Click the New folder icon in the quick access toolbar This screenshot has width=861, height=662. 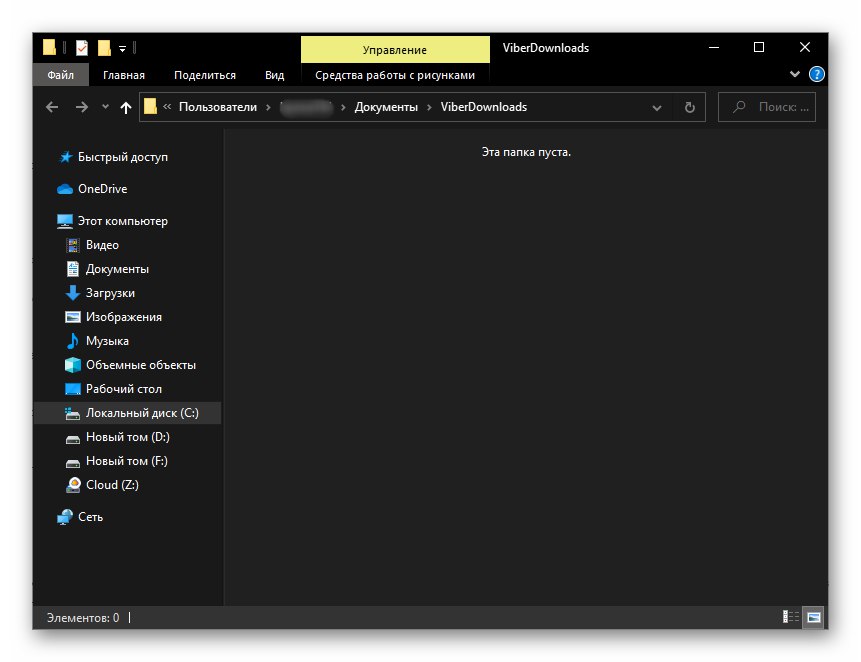104,48
